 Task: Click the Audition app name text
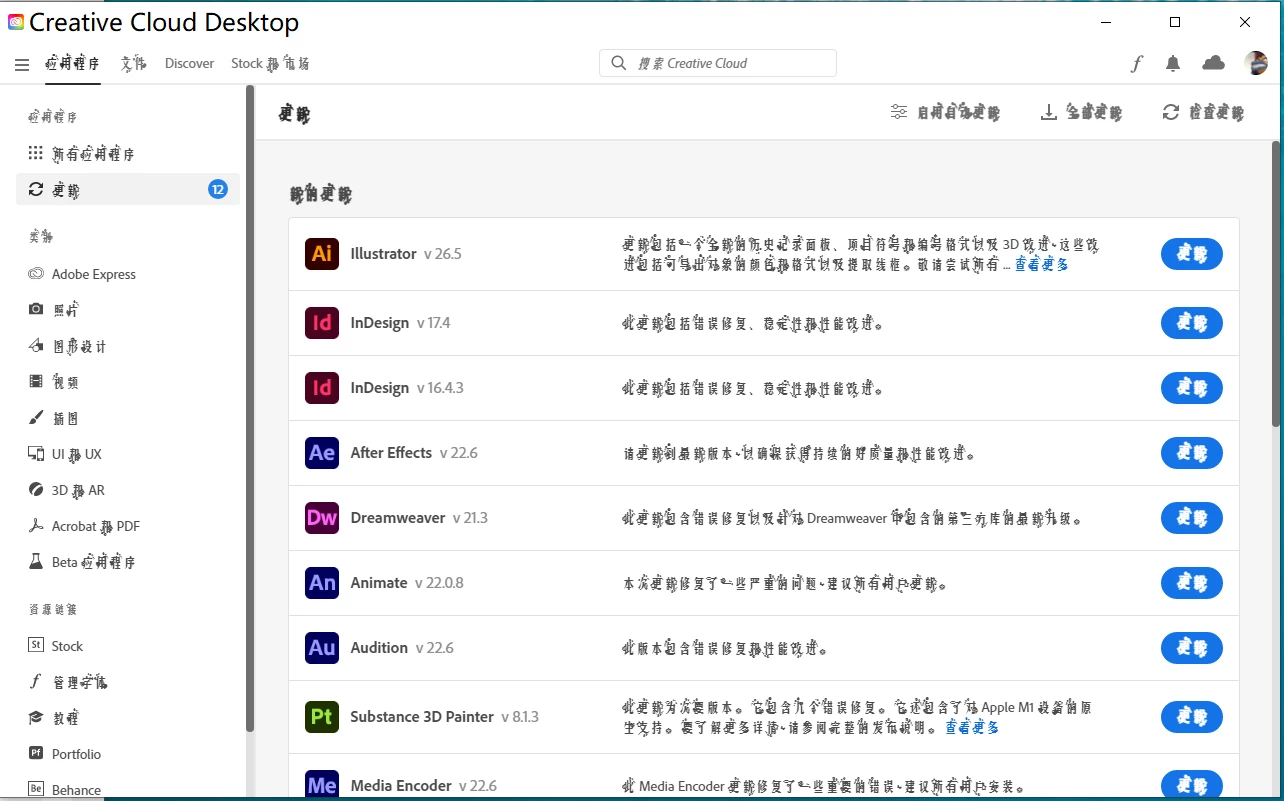(379, 648)
